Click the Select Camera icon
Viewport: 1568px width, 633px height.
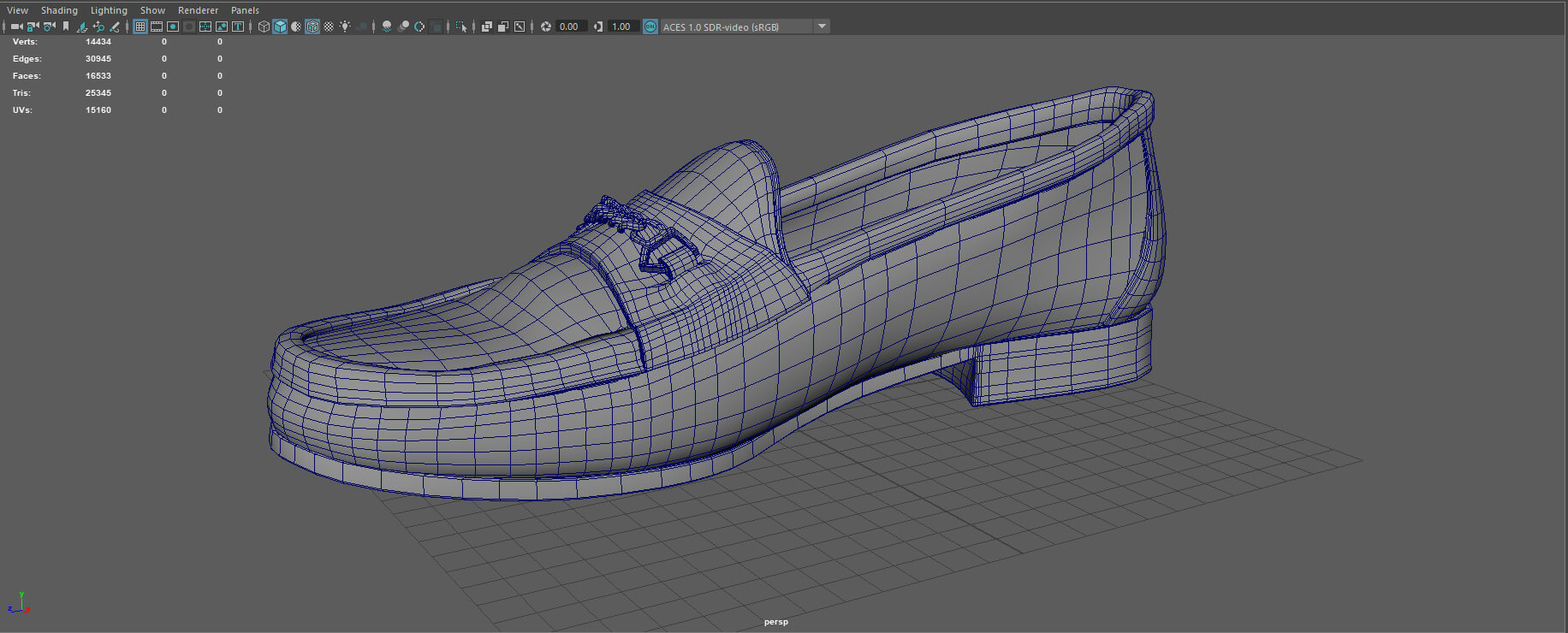[16, 27]
